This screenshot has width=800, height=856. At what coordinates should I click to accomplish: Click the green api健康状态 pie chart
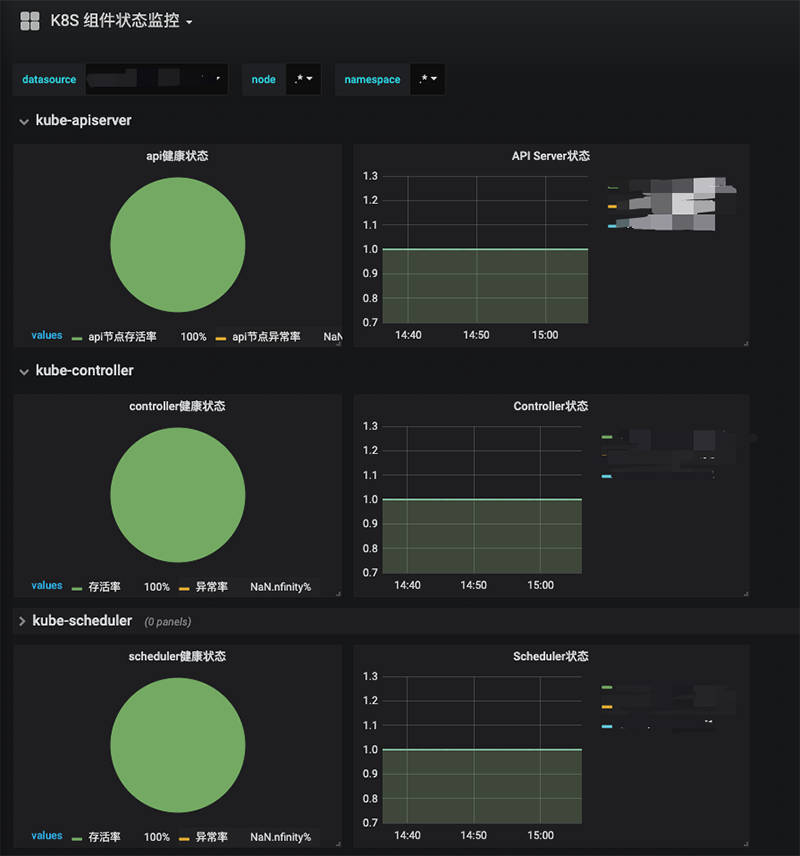click(x=177, y=245)
